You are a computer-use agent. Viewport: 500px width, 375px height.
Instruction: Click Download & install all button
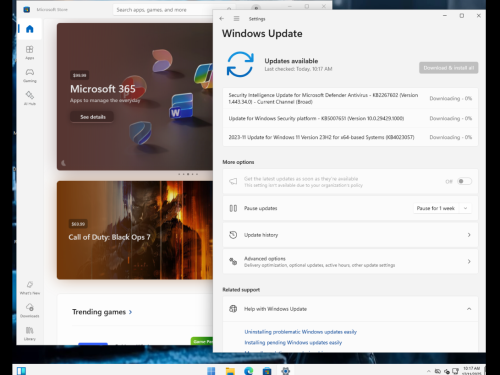point(449,68)
